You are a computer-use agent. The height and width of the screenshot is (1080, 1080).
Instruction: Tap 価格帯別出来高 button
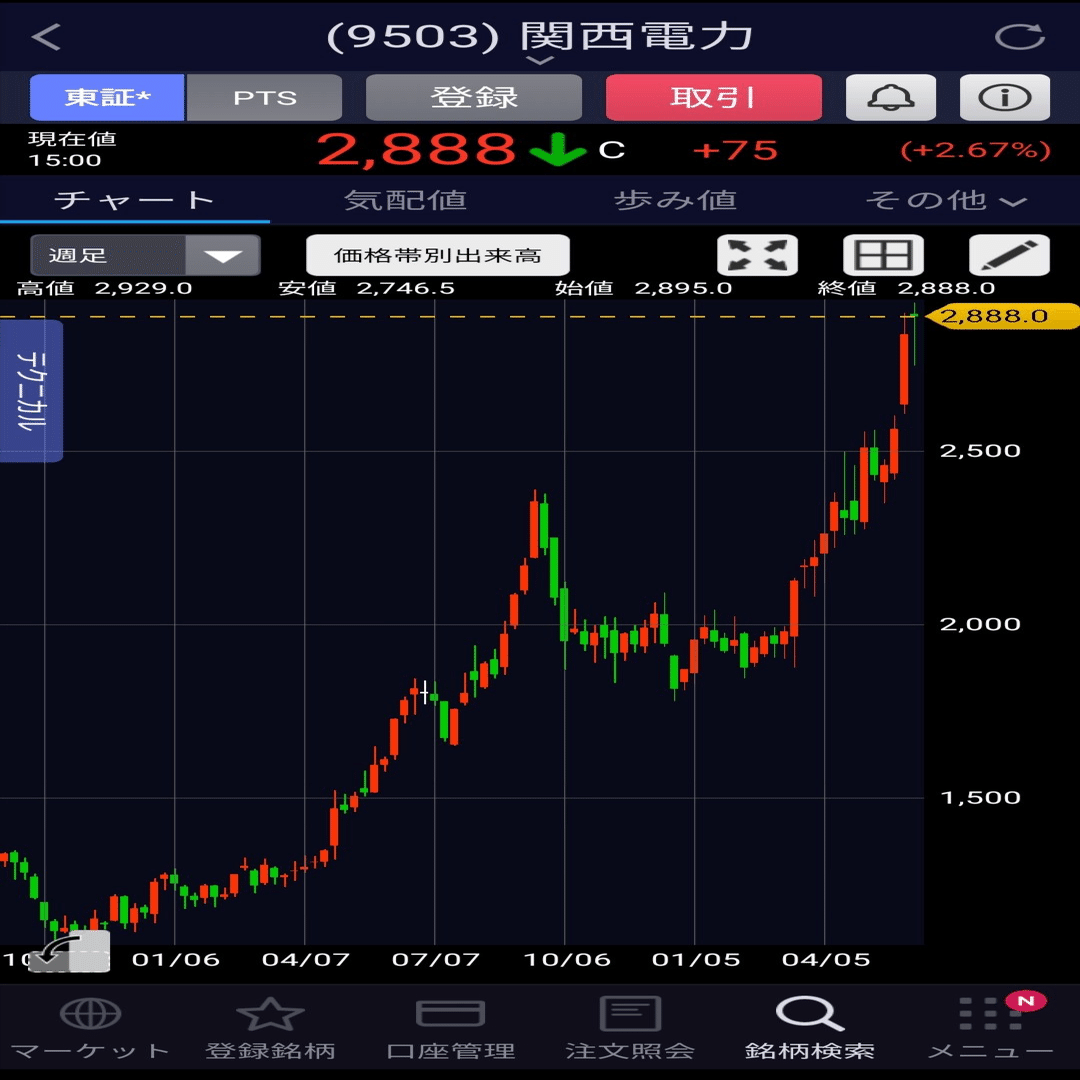[438, 255]
